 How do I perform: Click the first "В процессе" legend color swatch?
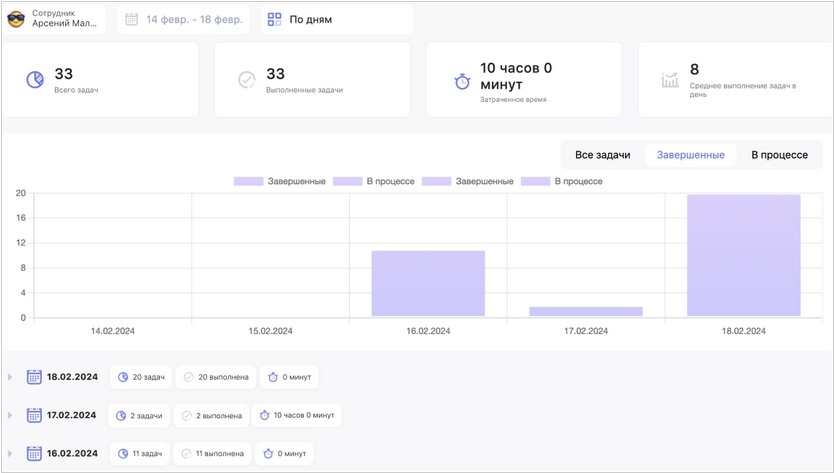(x=347, y=181)
